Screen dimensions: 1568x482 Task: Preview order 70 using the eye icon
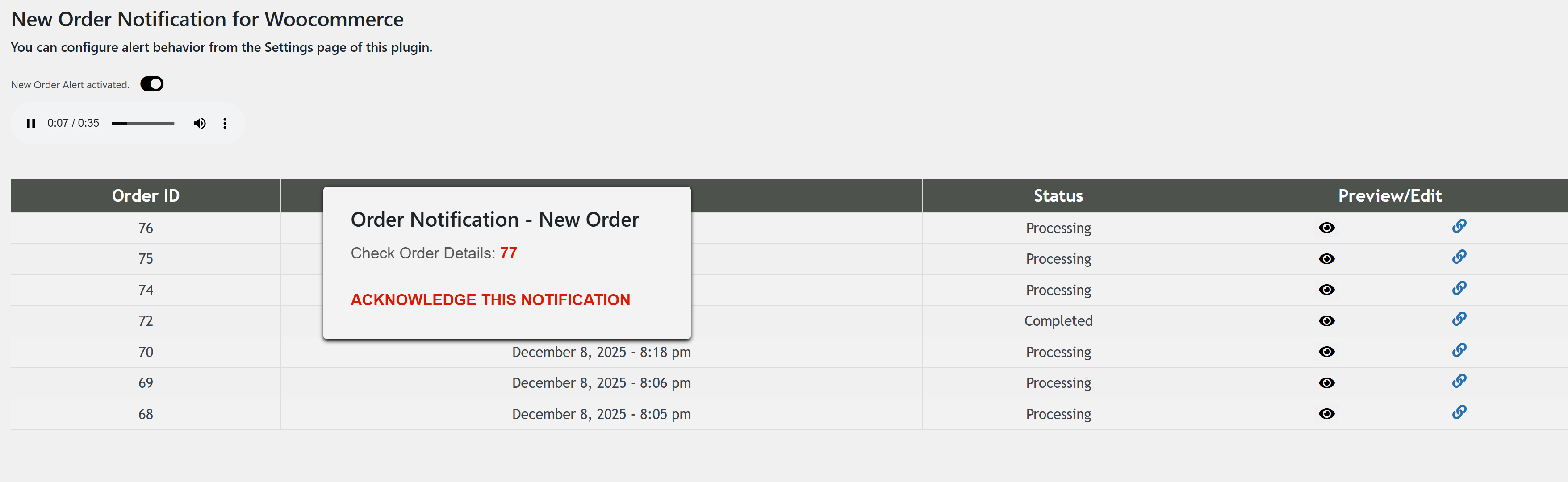pyautogui.click(x=1328, y=352)
